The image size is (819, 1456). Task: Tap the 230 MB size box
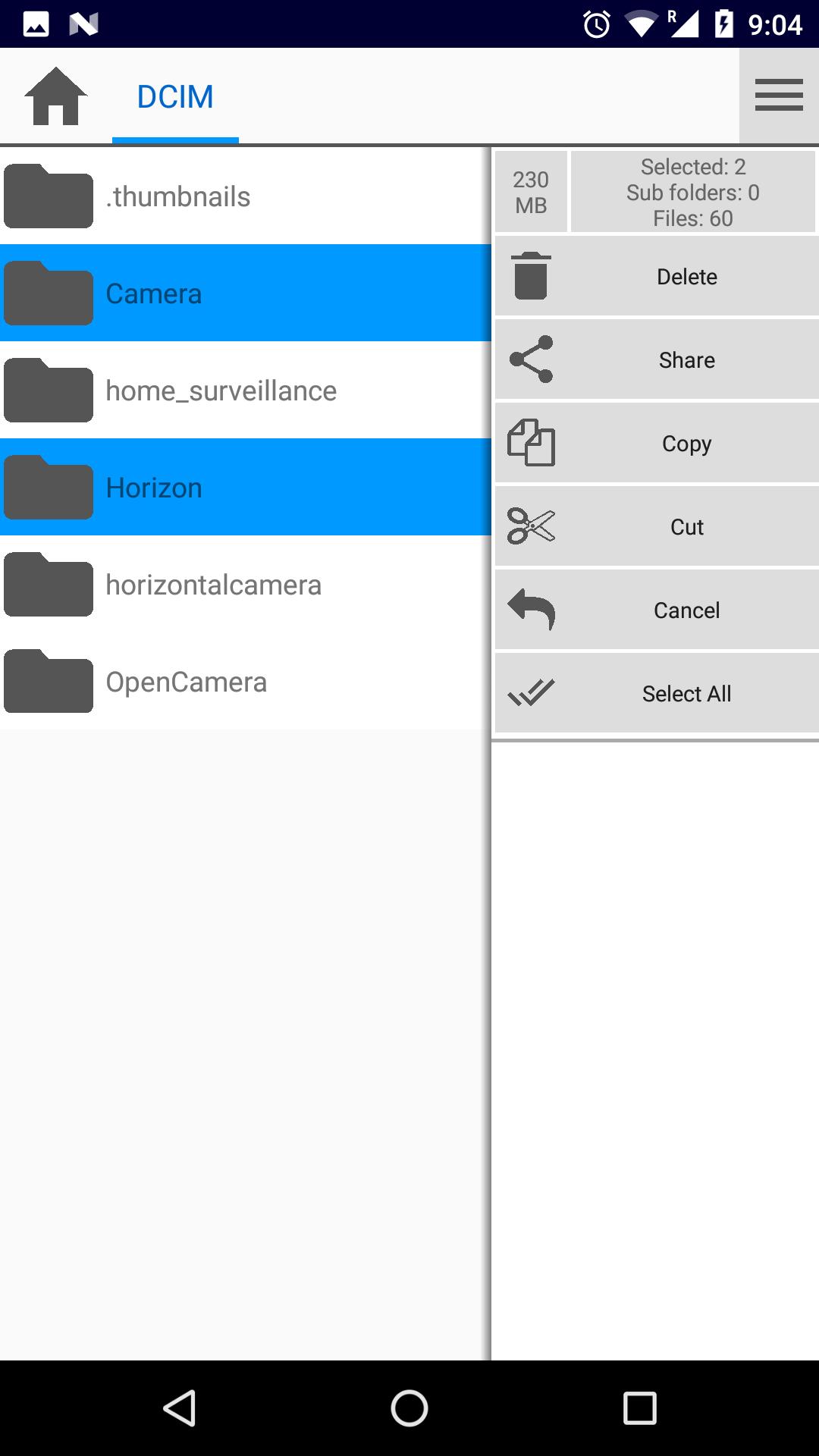[531, 192]
